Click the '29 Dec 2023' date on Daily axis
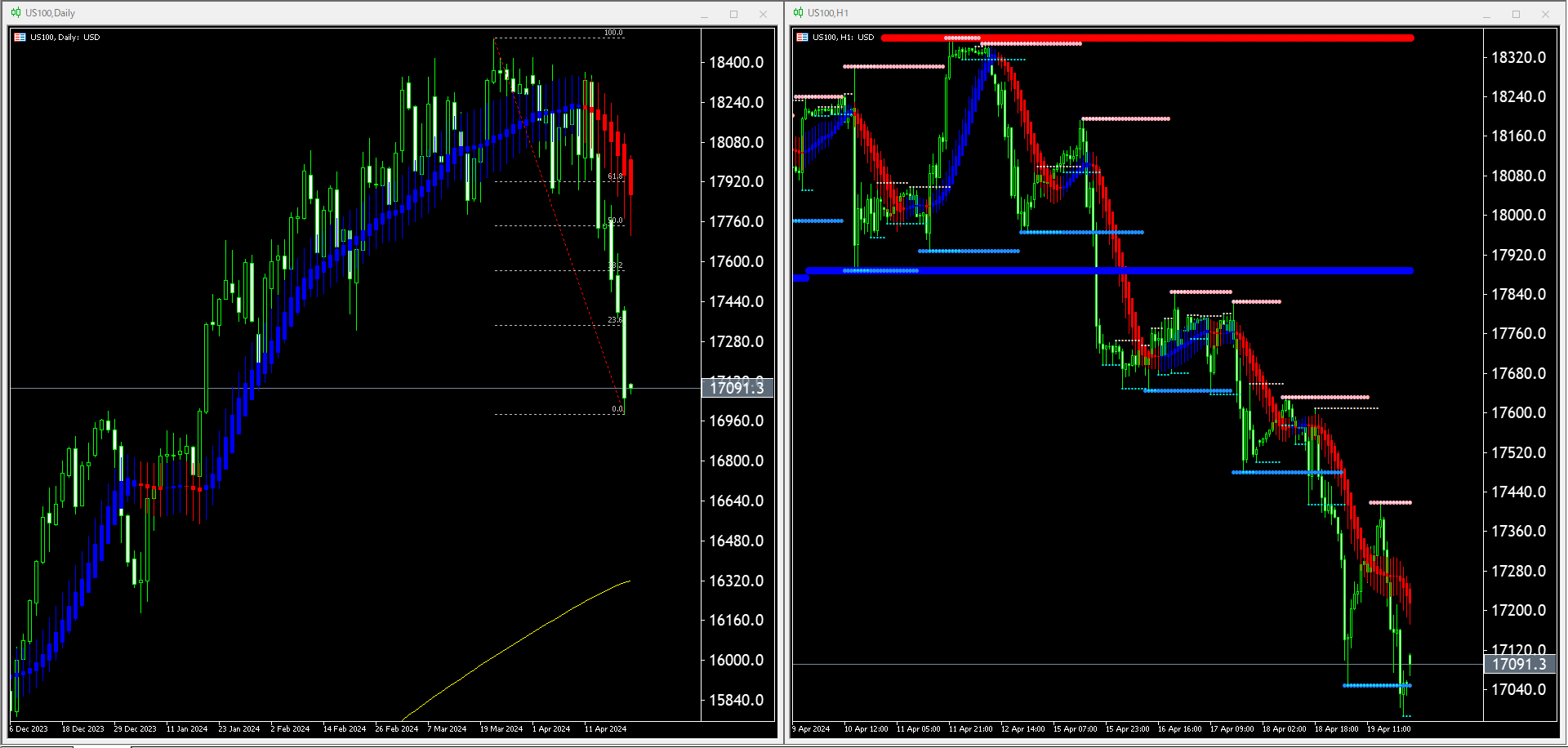Screen dimensions: 1568x748 point(135,728)
